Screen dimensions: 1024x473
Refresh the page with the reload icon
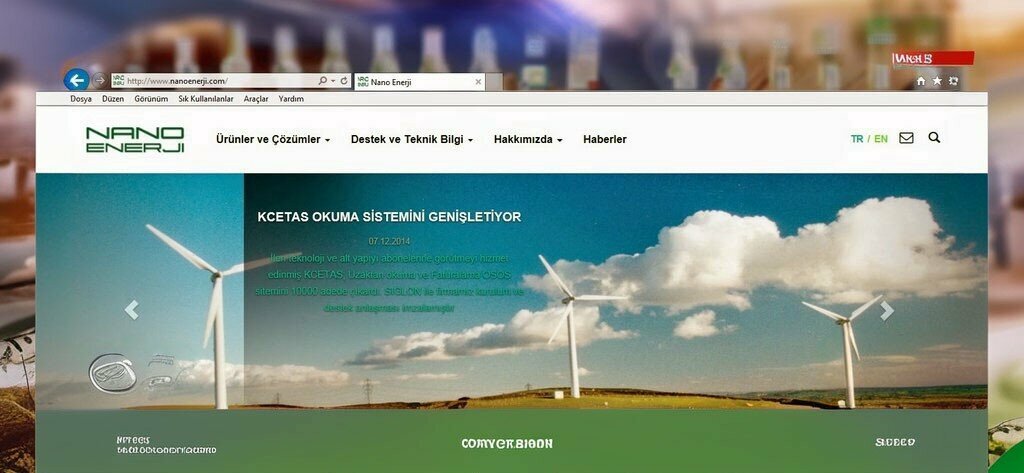[344, 81]
